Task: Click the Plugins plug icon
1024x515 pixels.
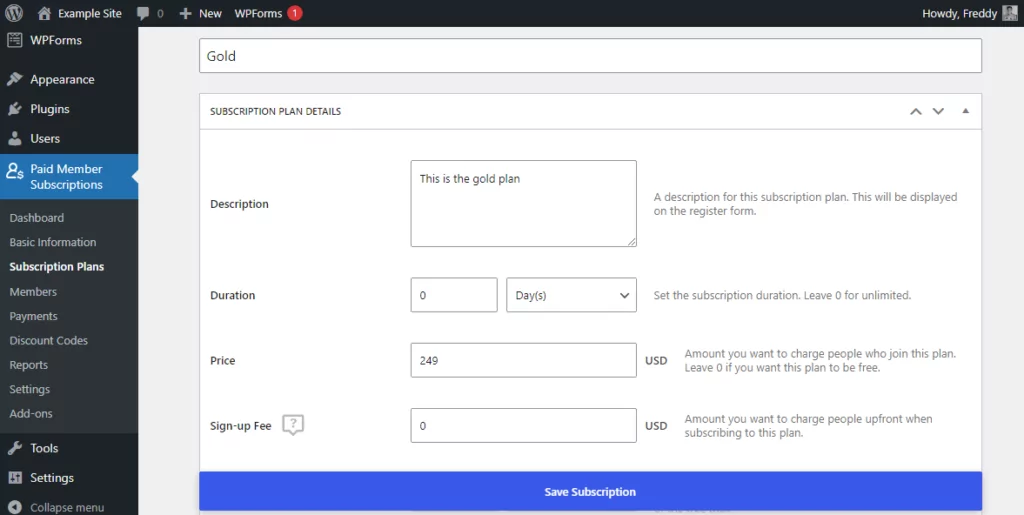Action: point(14,109)
